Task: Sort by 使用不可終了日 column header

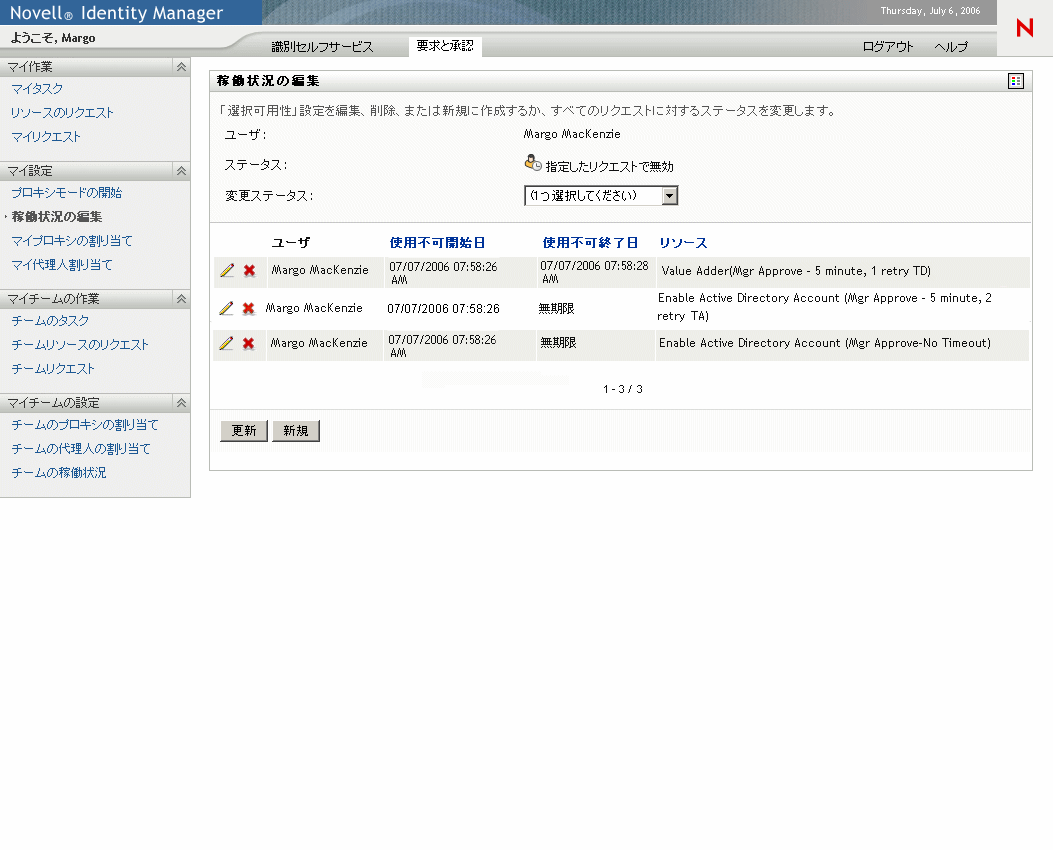Action: click(590, 242)
